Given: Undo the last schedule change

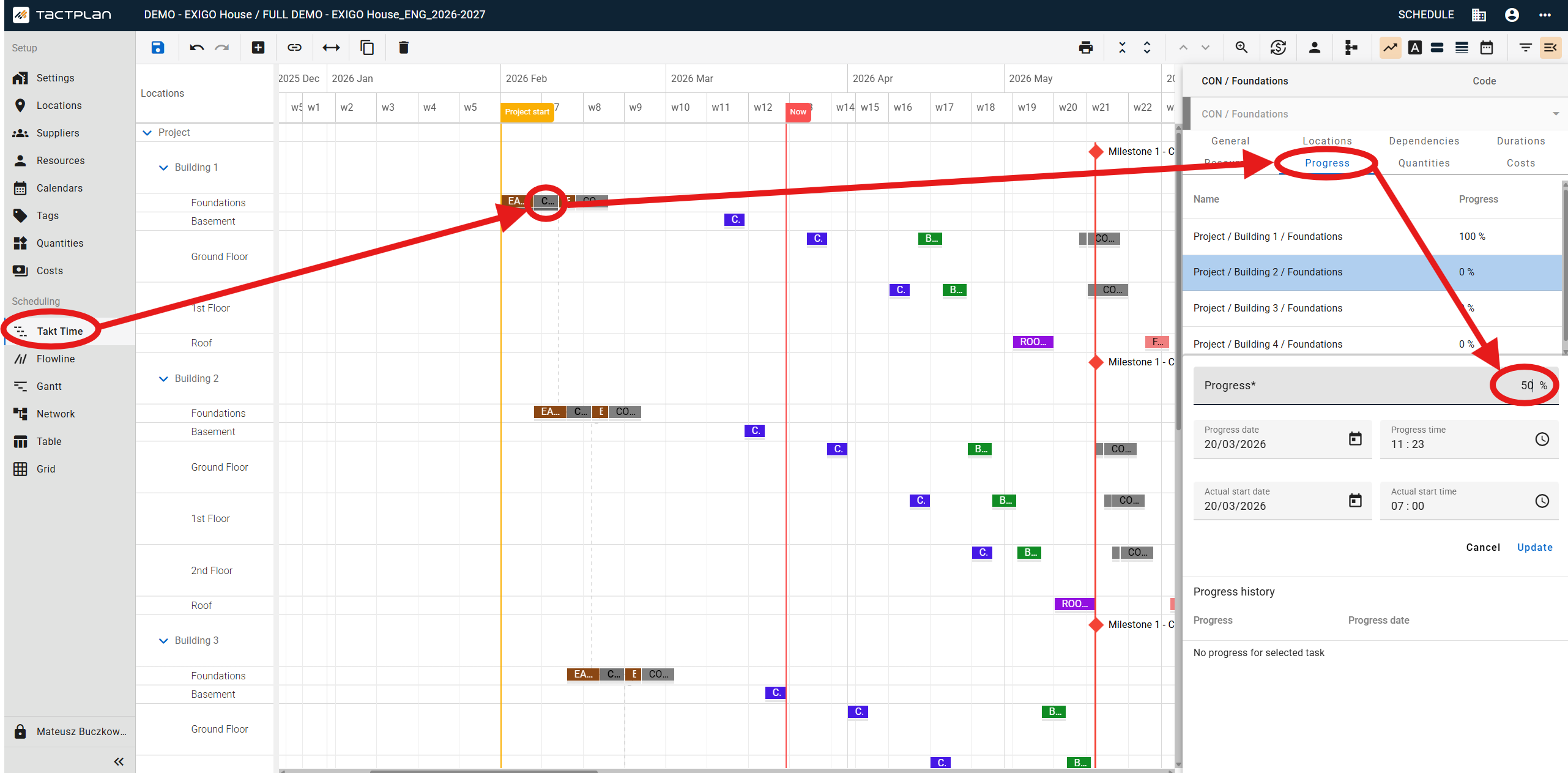Looking at the screenshot, I should (x=196, y=48).
